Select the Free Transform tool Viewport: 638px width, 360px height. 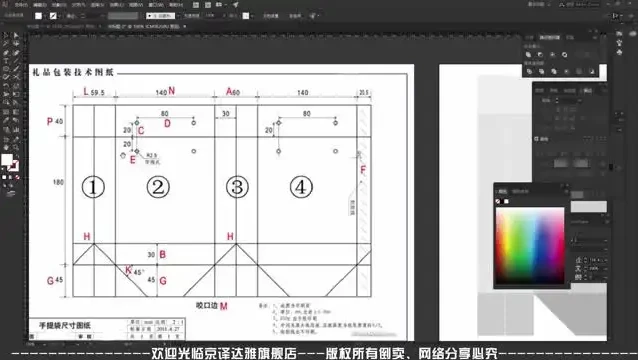16,94
